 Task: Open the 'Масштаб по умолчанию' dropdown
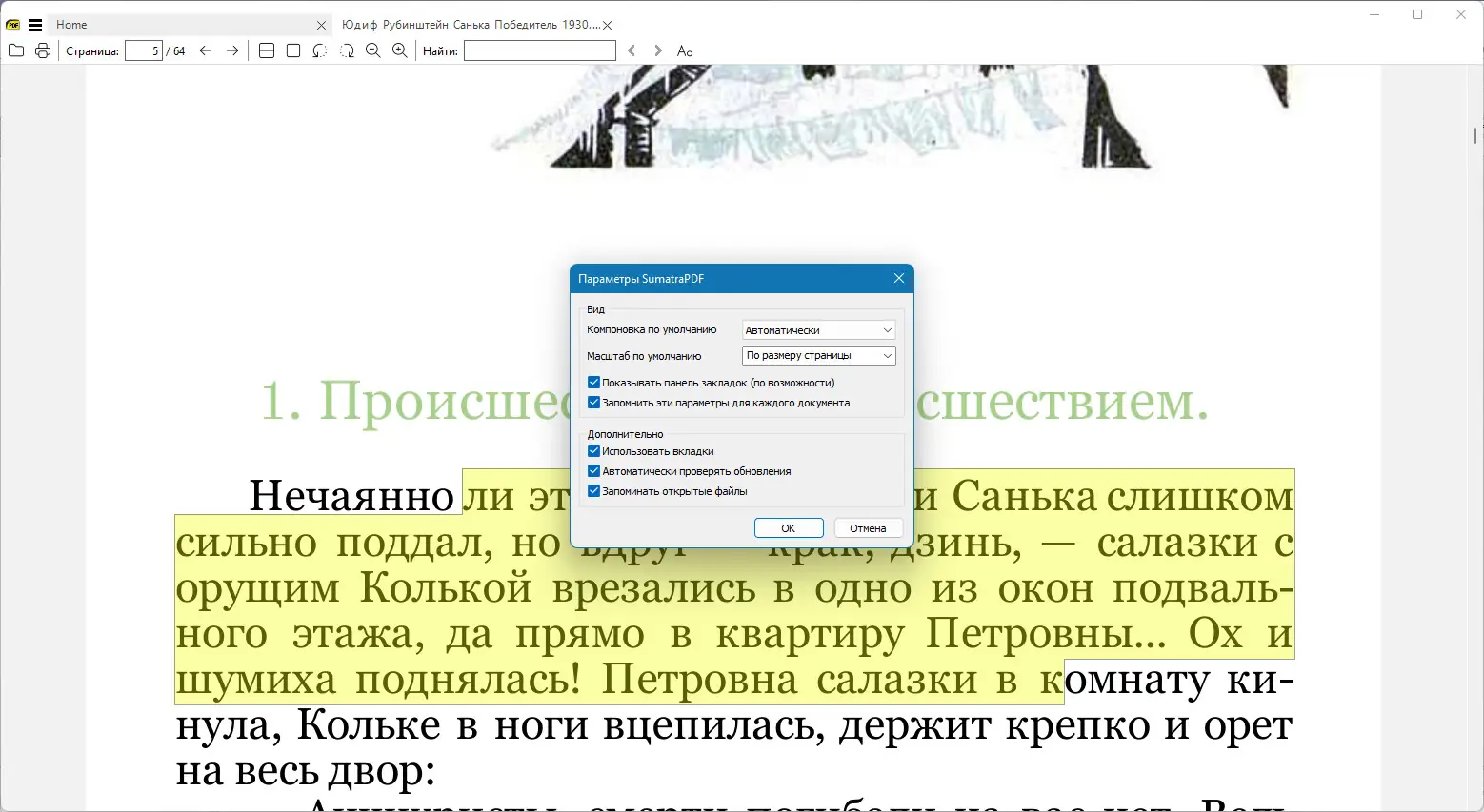point(817,355)
